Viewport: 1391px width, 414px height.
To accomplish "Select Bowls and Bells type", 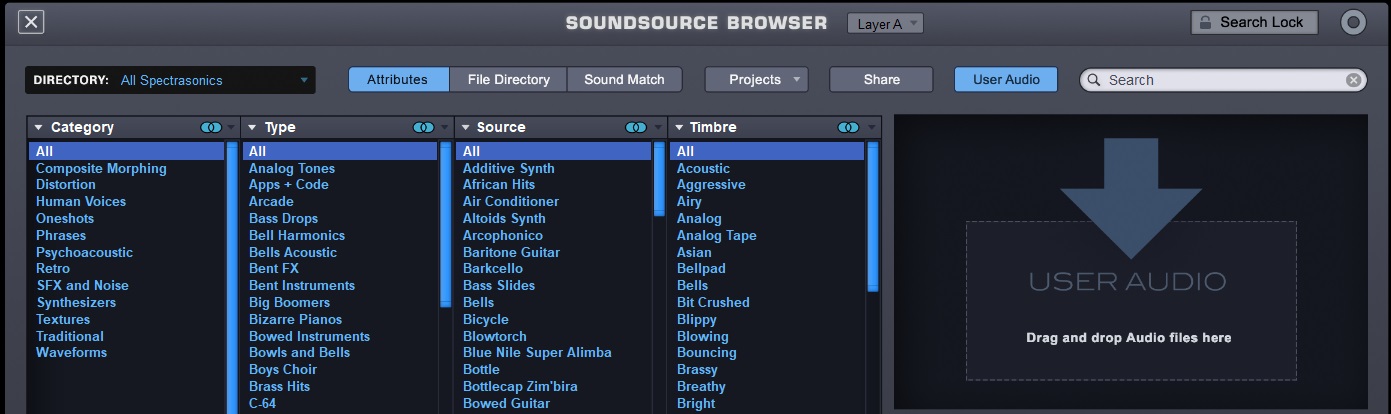I will (x=299, y=352).
